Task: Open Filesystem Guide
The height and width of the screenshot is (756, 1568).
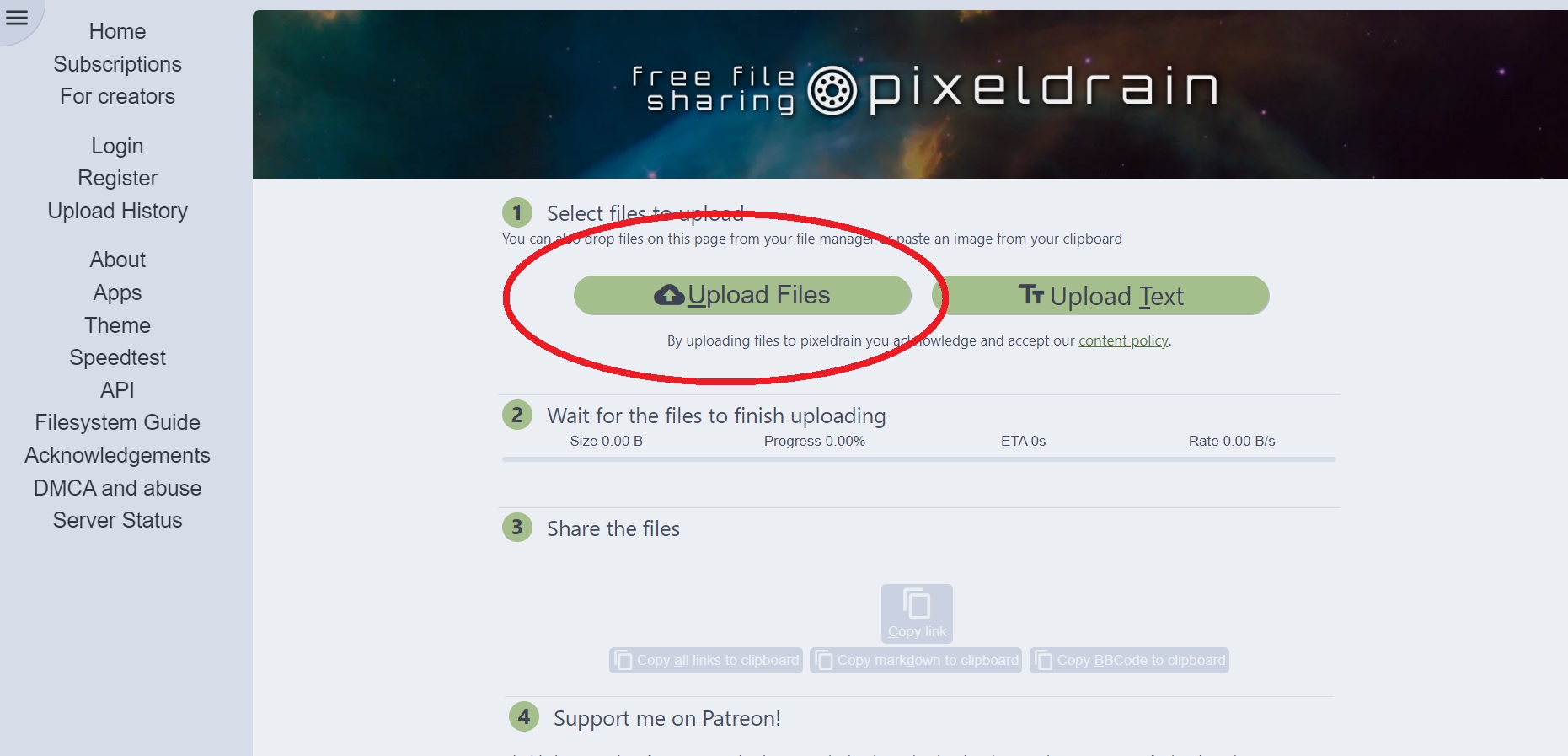Action: click(117, 422)
